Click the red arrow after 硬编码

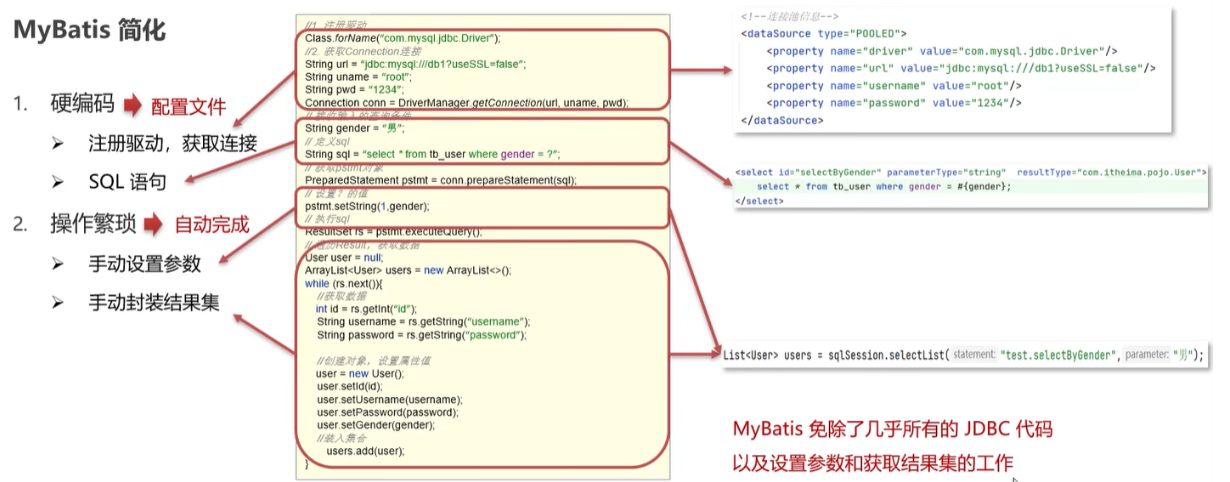pos(134,106)
